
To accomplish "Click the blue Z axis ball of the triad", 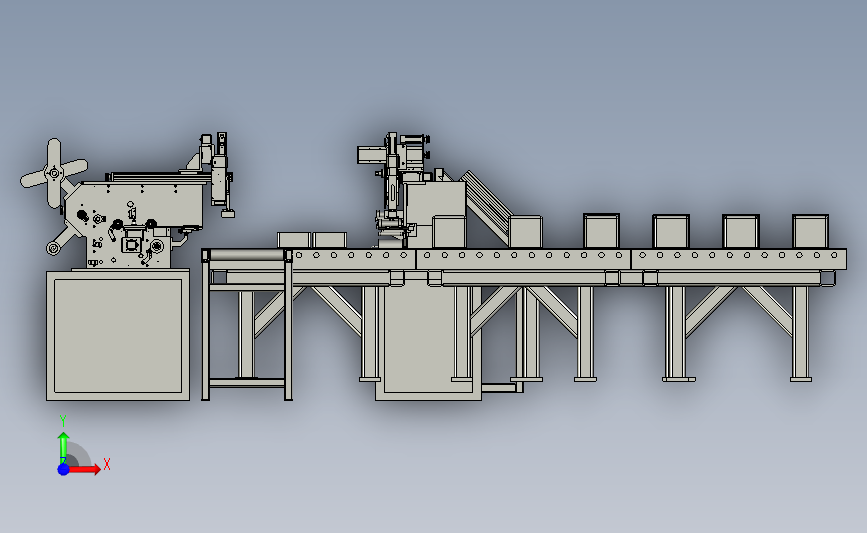I will [x=63, y=469].
